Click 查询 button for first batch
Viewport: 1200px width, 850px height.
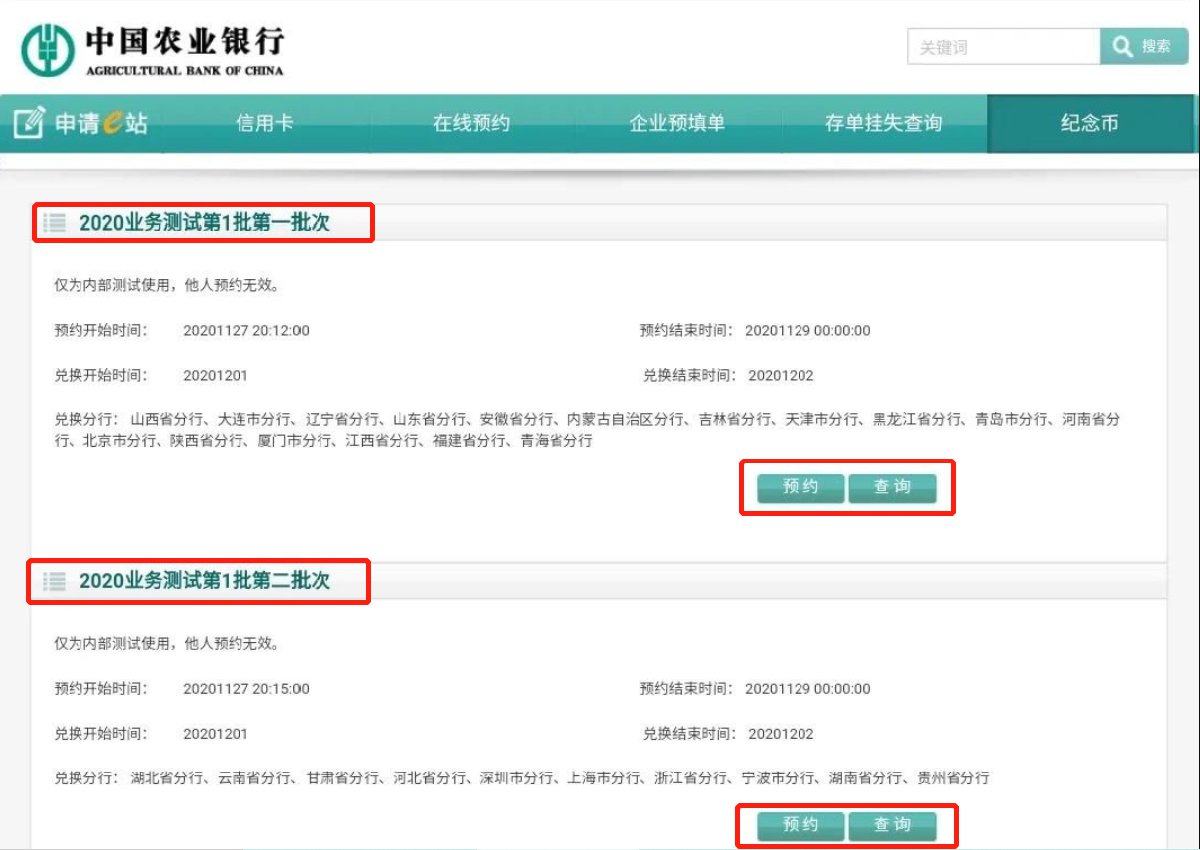[892, 488]
